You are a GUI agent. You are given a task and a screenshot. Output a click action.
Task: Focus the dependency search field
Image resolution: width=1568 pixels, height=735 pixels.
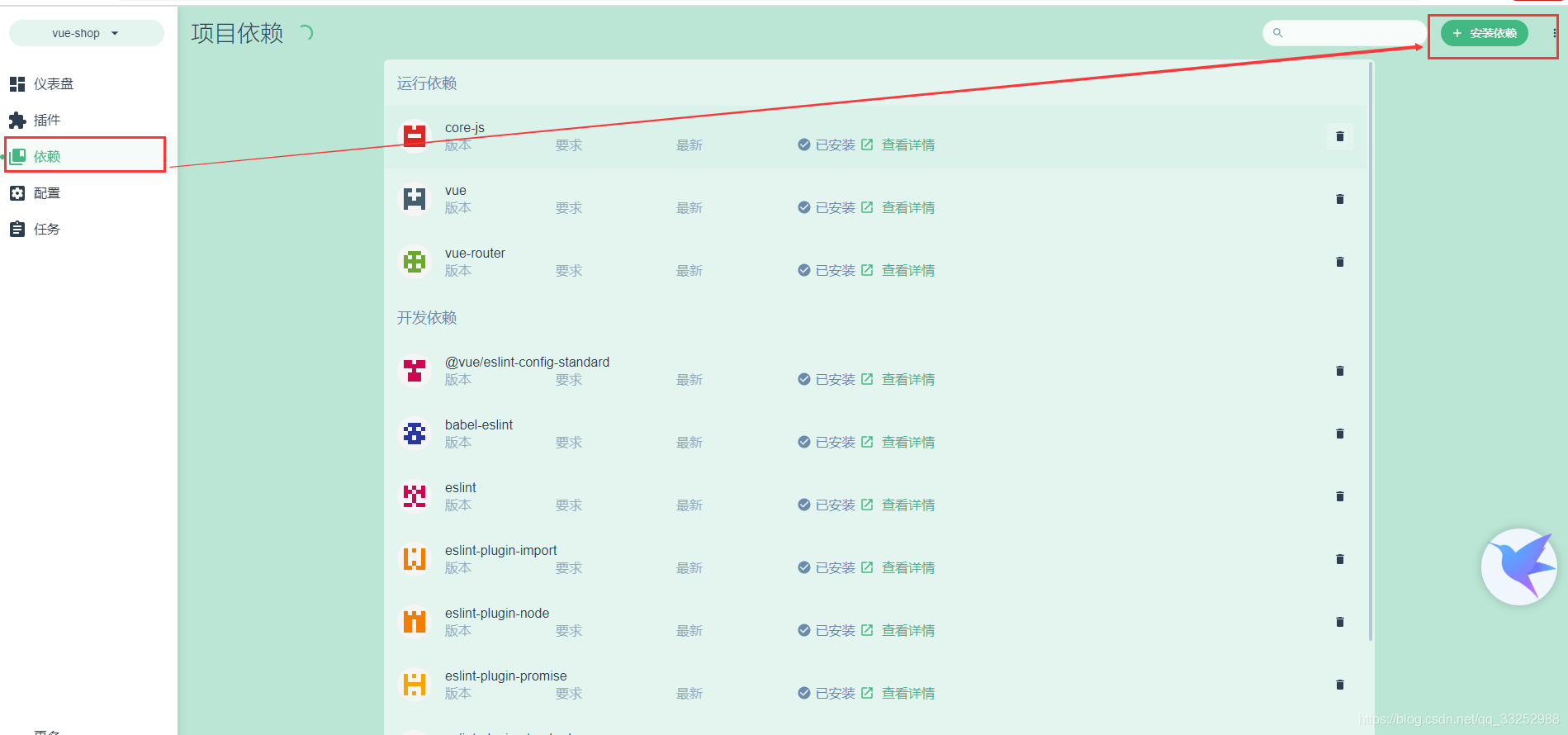pos(1344,33)
